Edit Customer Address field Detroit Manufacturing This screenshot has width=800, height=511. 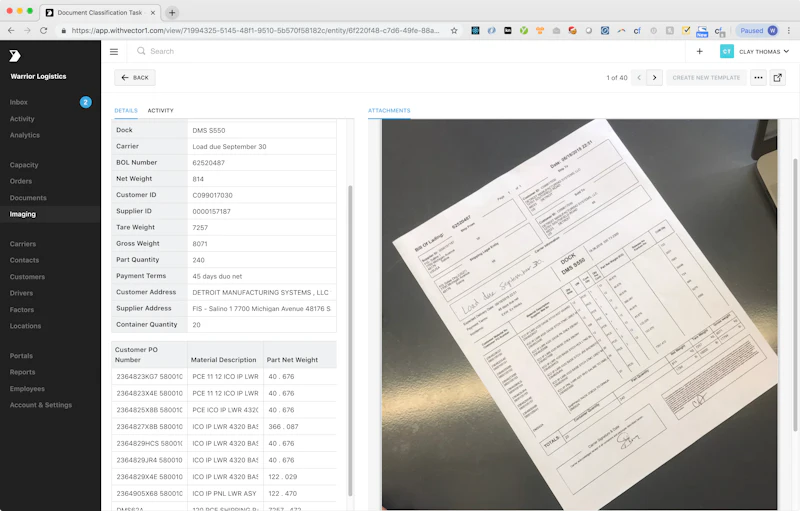(x=262, y=292)
